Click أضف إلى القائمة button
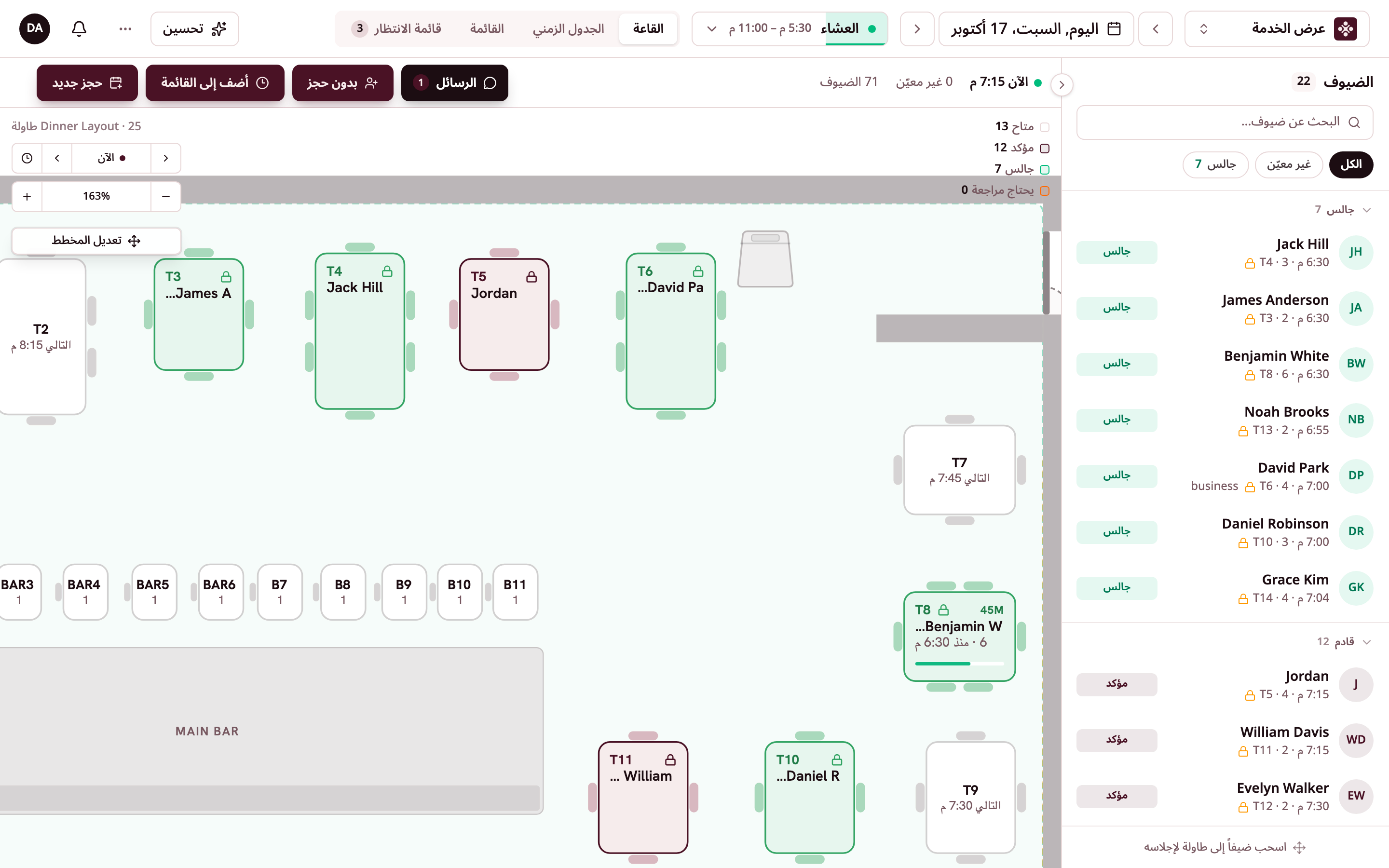This screenshot has width=1389, height=868. click(x=215, y=83)
